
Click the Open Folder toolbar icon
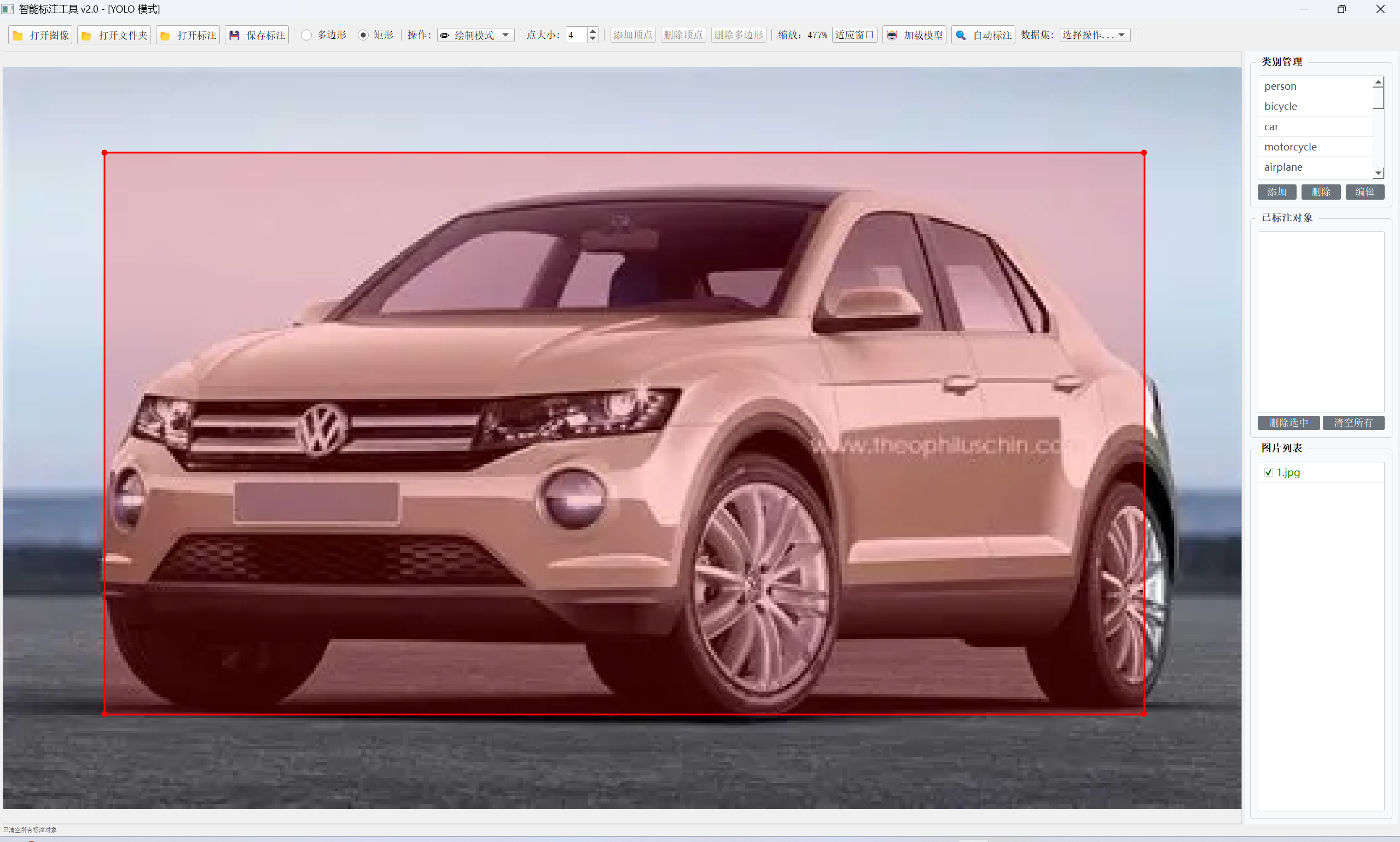pos(87,36)
